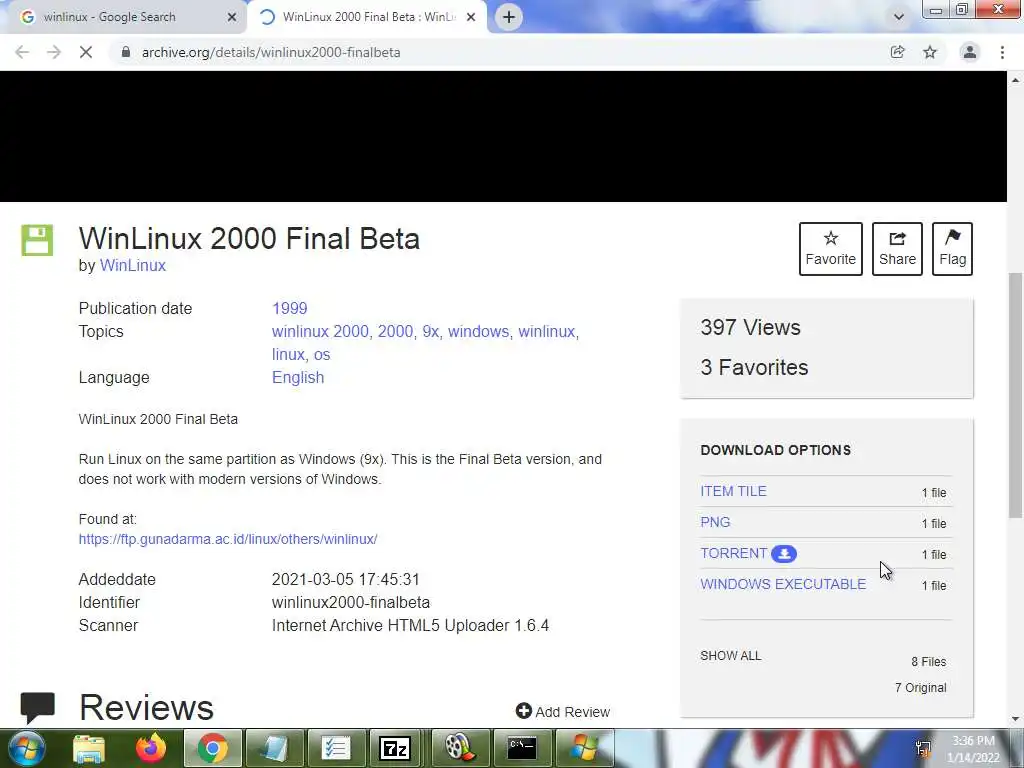Download the PNG file option

coord(715,522)
